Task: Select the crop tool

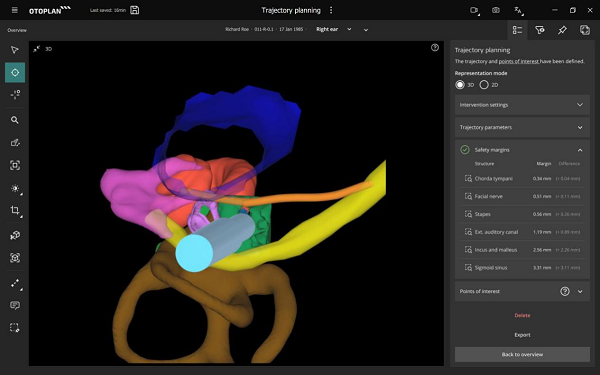Action: (15, 210)
